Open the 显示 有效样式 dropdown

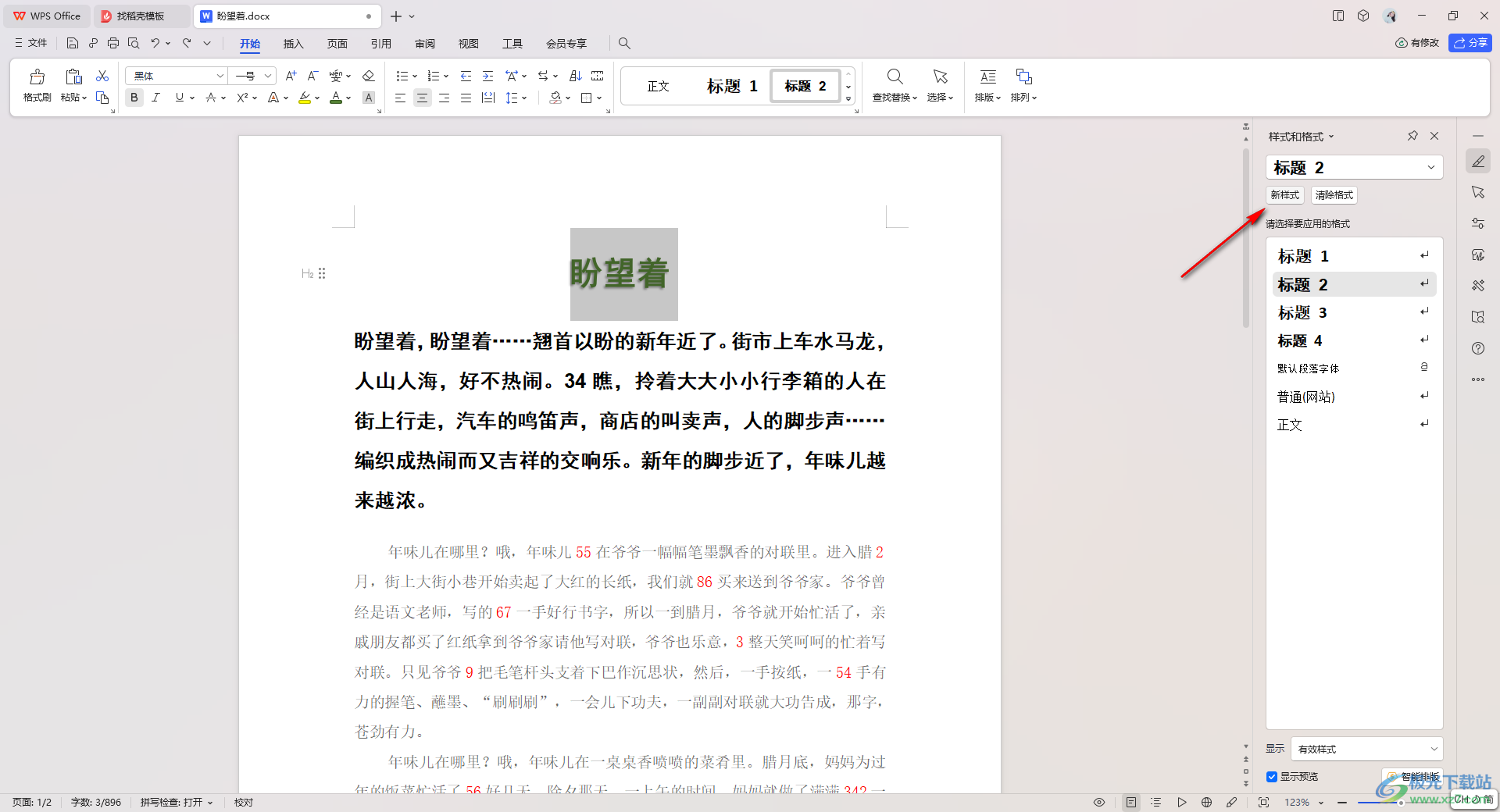[1366, 749]
